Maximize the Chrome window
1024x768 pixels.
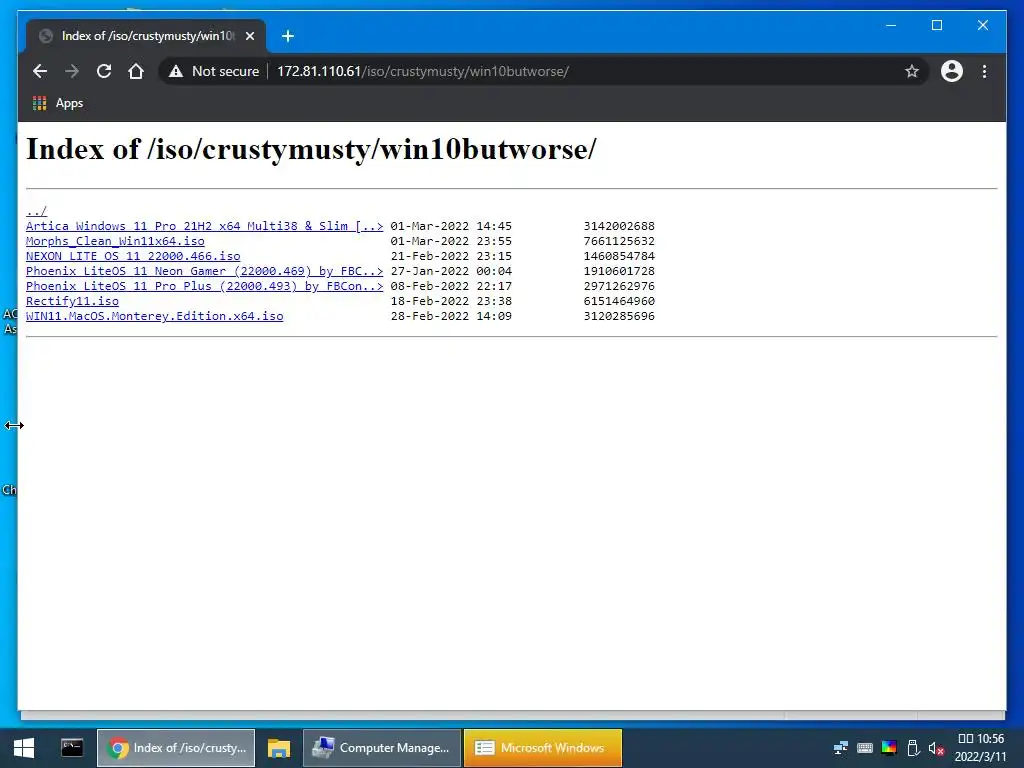(x=936, y=25)
